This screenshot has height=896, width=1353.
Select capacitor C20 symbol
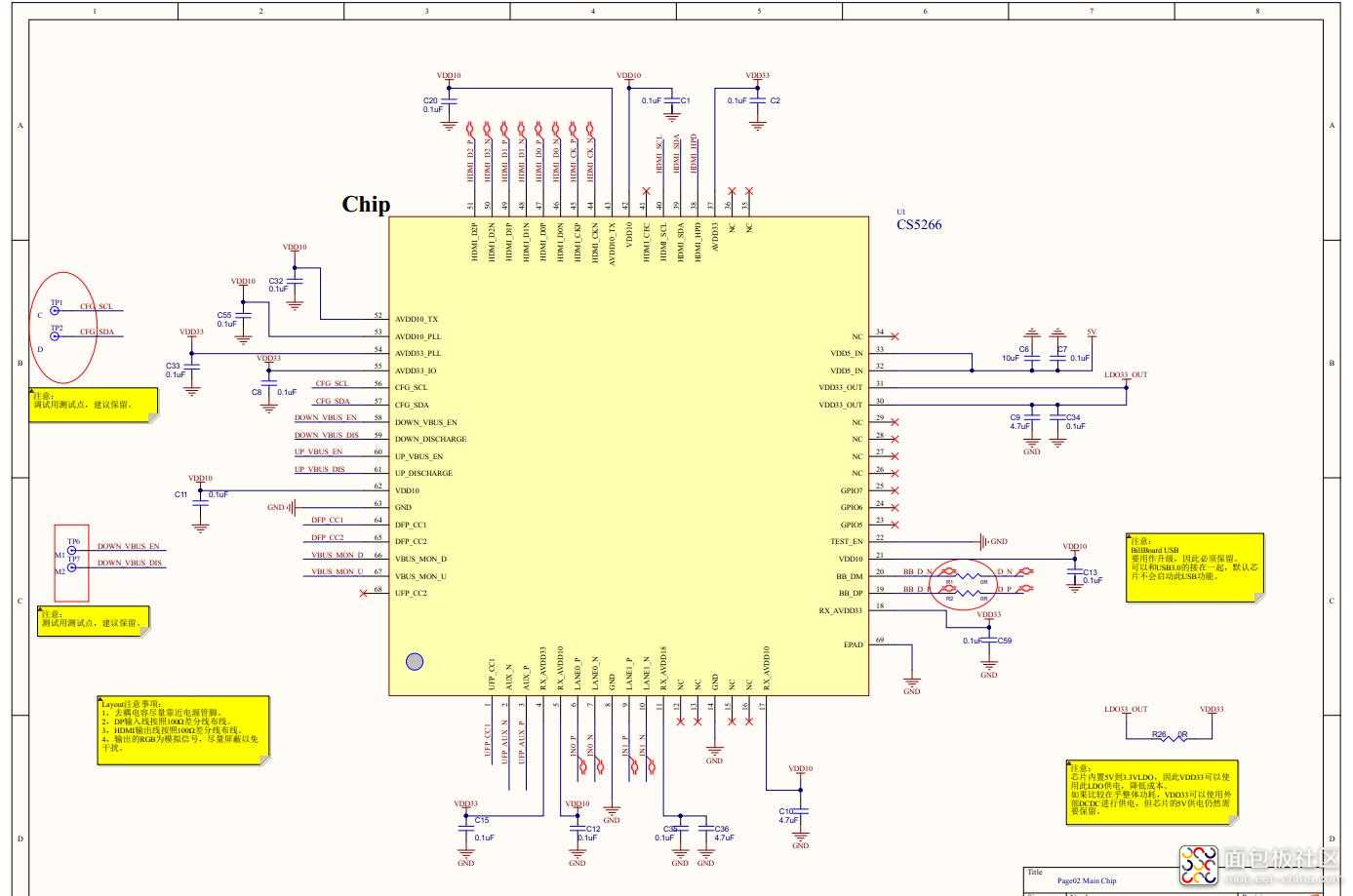(x=450, y=100)
